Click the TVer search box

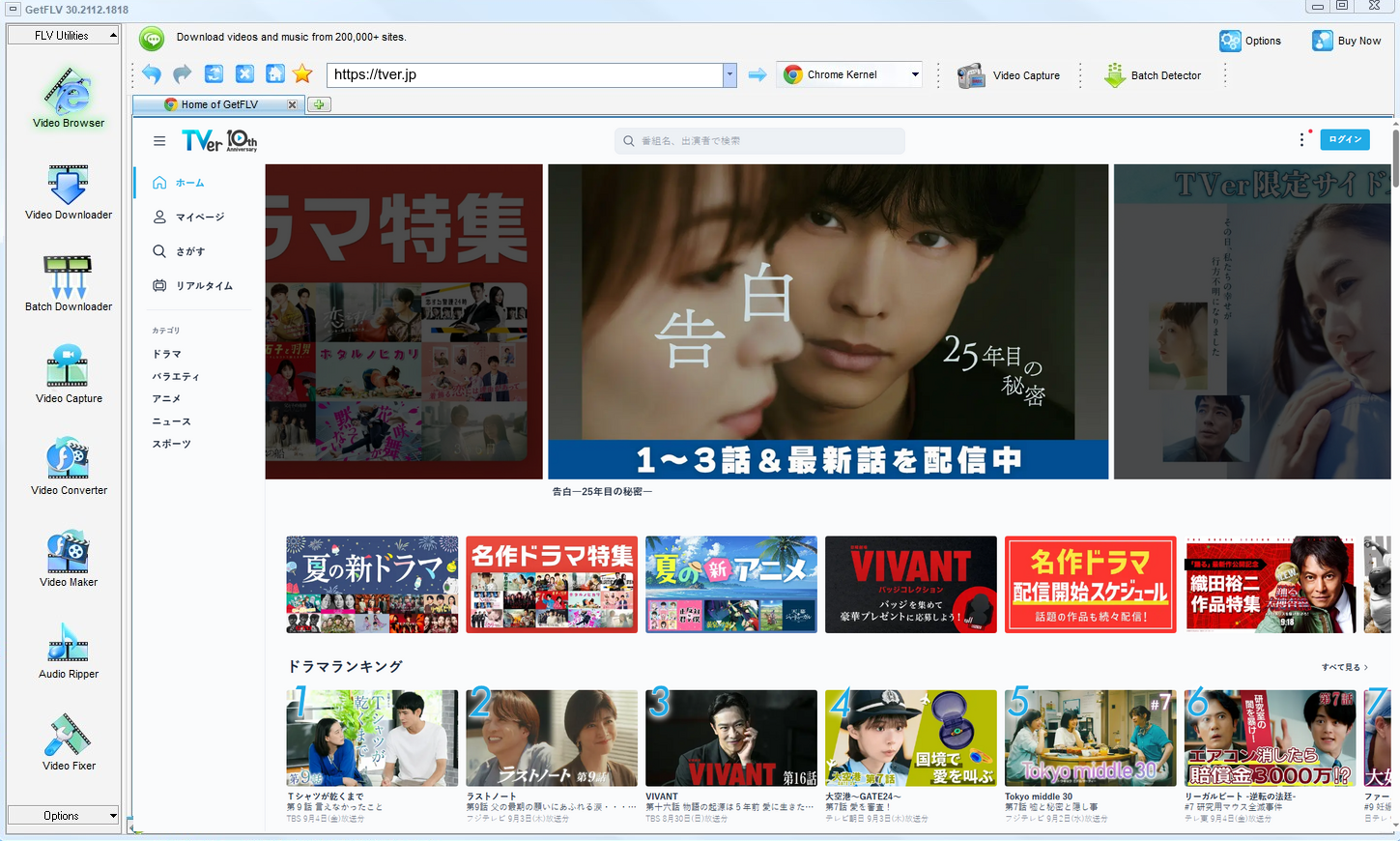pyautogui.click(x=759, y=141)
